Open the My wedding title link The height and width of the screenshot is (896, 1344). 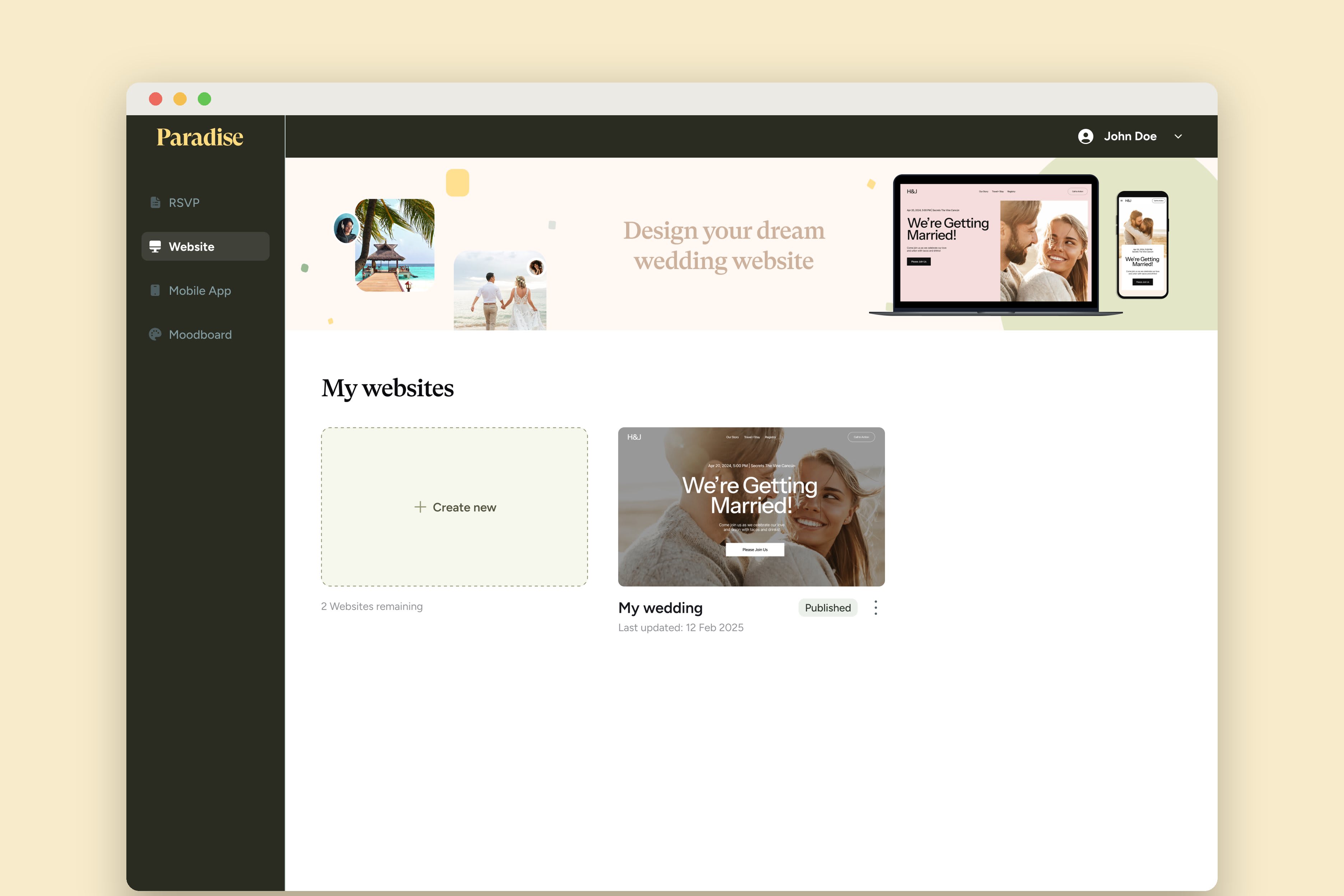click(x=661, y=607)
